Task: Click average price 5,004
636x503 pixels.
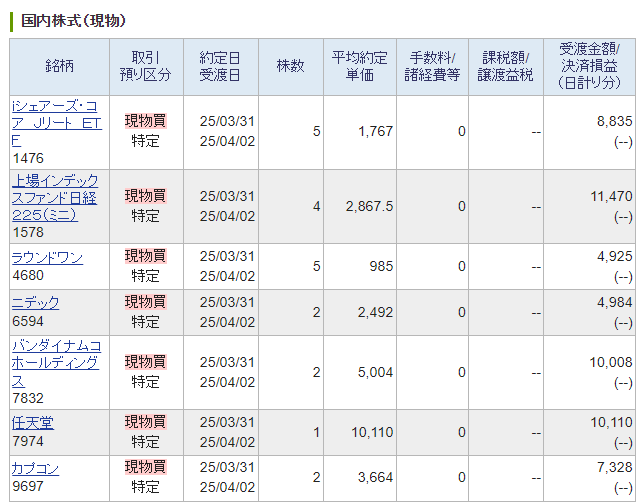Action: (376, 373)
